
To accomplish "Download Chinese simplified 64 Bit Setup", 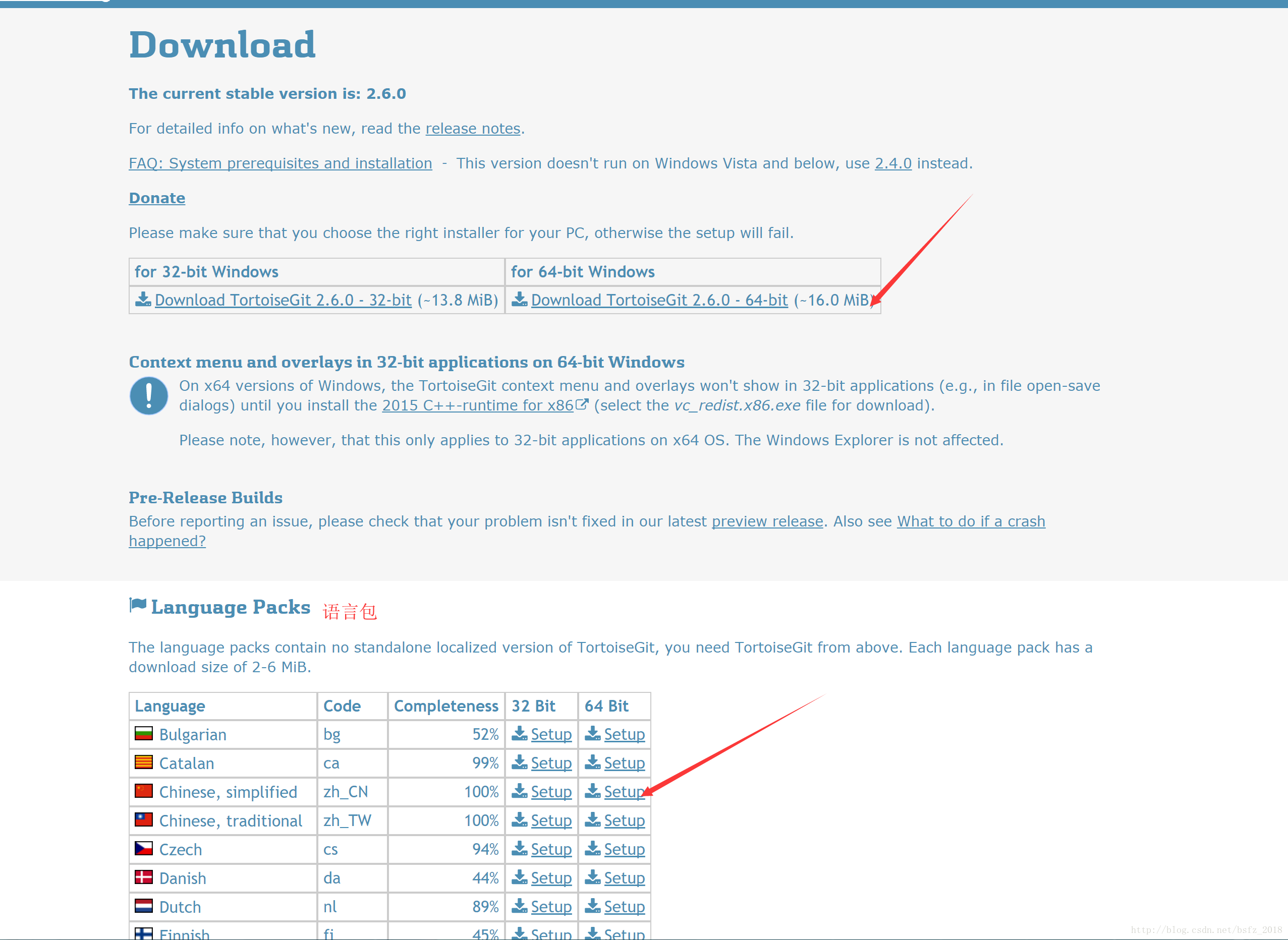I will [625, 792].
